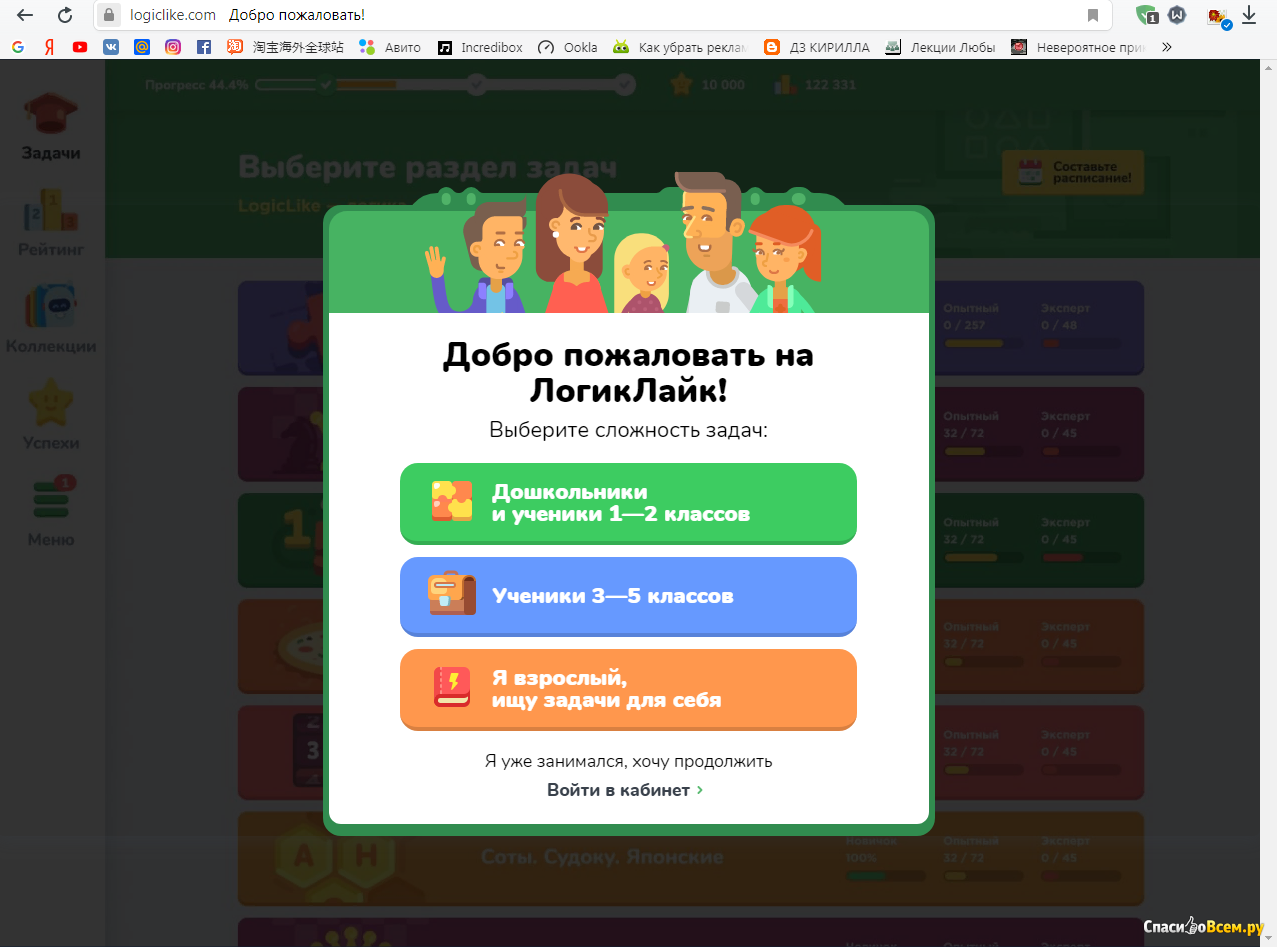The width and height of the screenshot is (1277, 947).
Task: Select Дошкольники и ученики 1—2 классов option
Action: (628, 503)
